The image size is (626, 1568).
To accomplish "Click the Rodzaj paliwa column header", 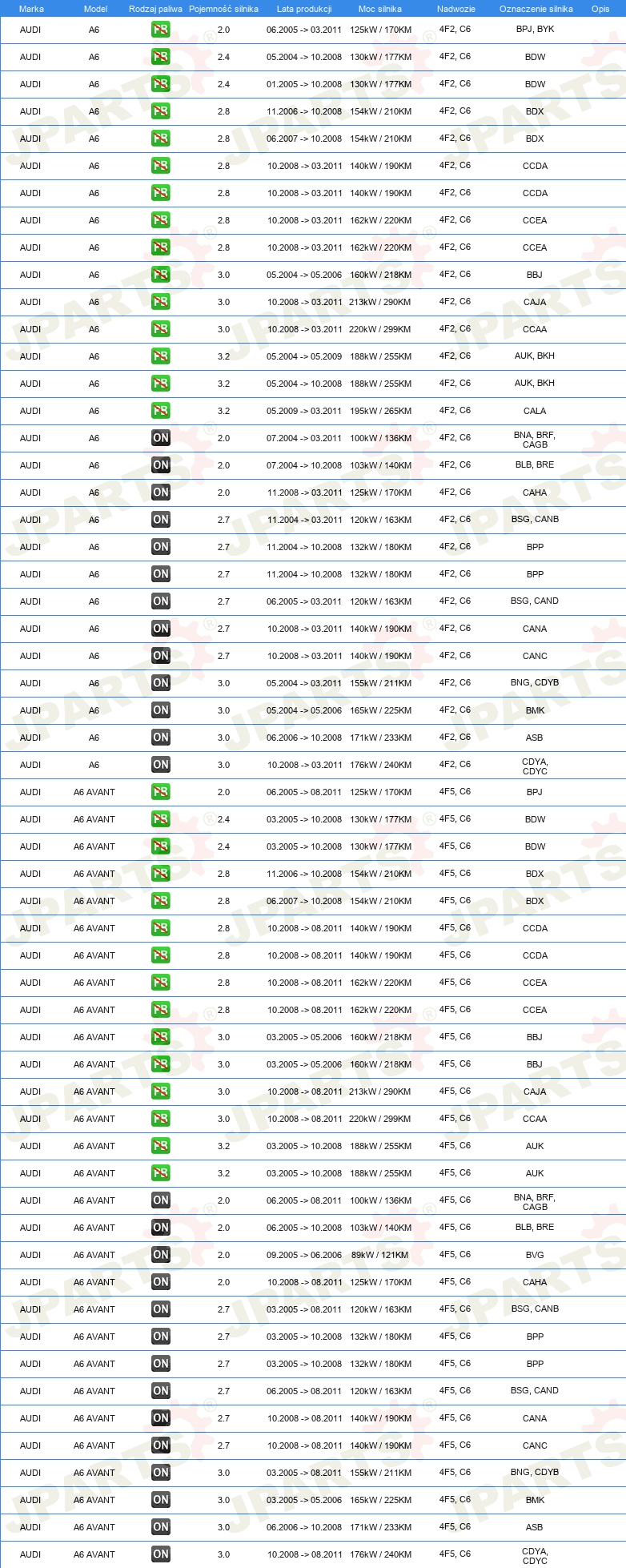I will coord(155,9).
